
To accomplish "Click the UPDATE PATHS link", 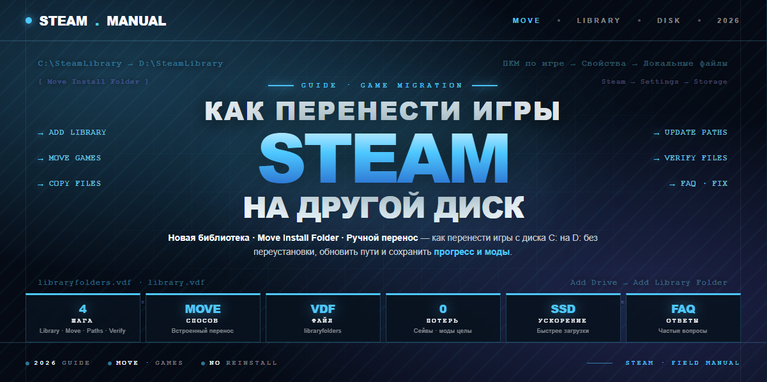I will [x=690, y=133].
